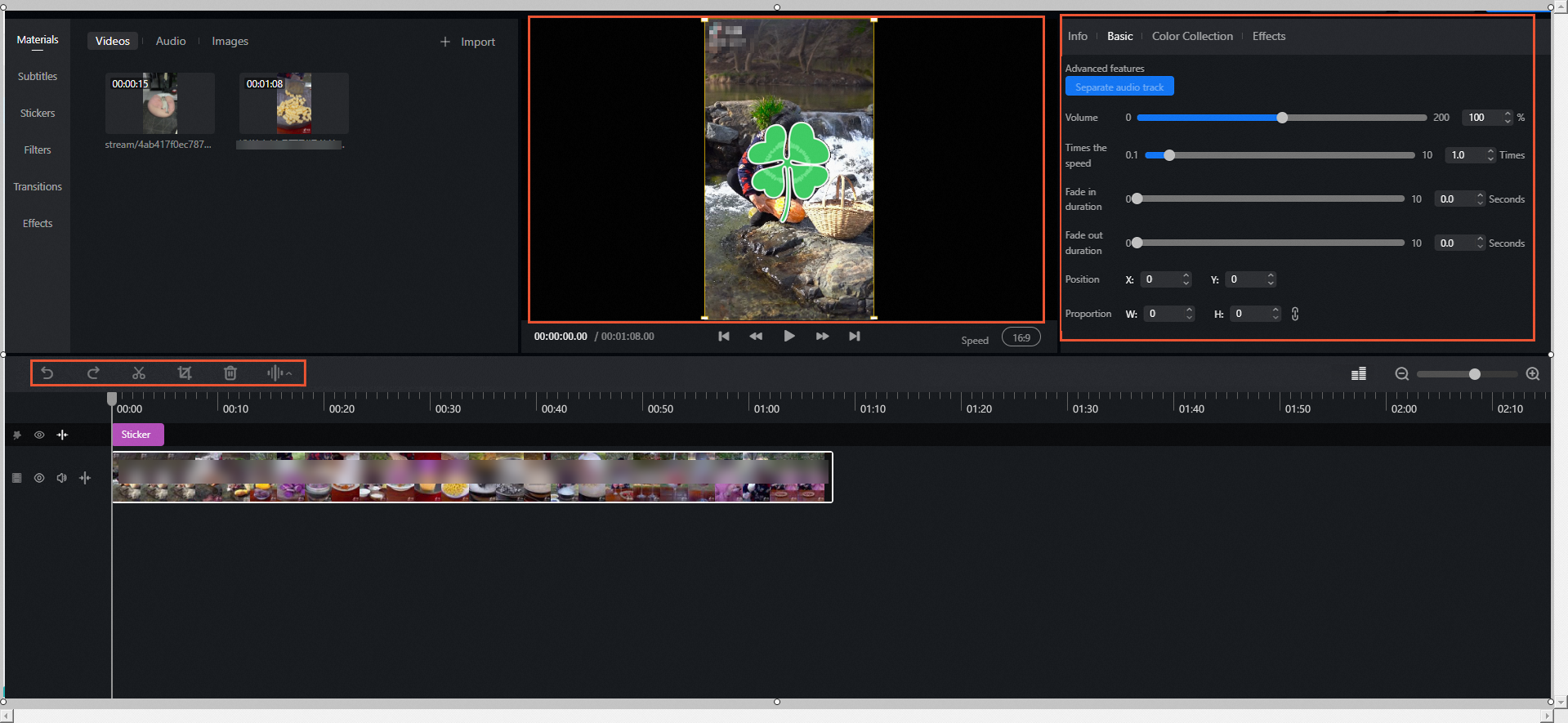This screenshot has width=1568, height=723.
Task: Select the video clip on timeline
Action: click(x=472, y=477)
